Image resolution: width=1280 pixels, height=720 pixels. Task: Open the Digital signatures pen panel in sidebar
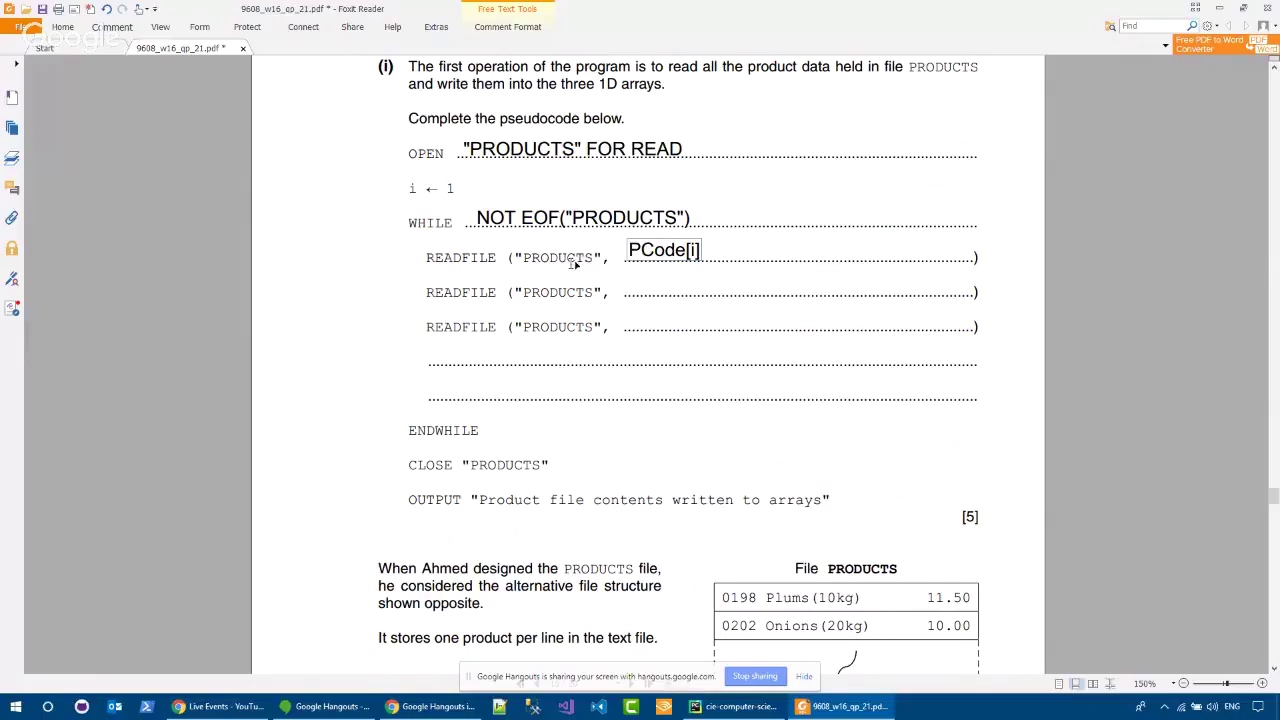pyautogui.click(x=12, y=277)
